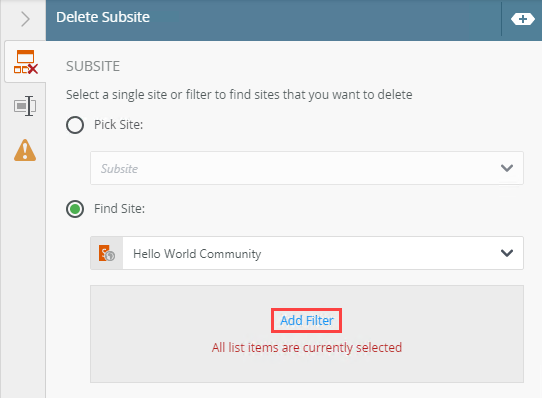This screenshot has width=542, height=398.
Task: Click the Find Site label text
Action: [x=119, y=209]
